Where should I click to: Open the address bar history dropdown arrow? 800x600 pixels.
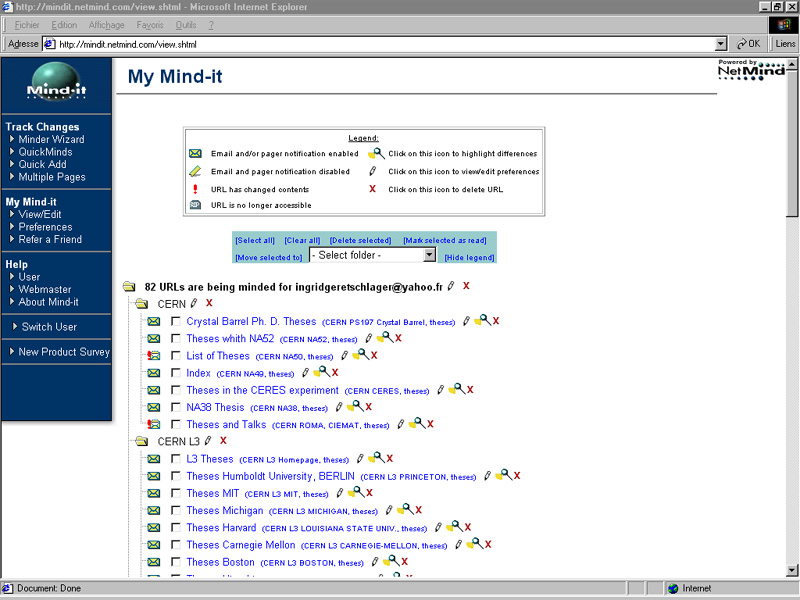[720, 44]
